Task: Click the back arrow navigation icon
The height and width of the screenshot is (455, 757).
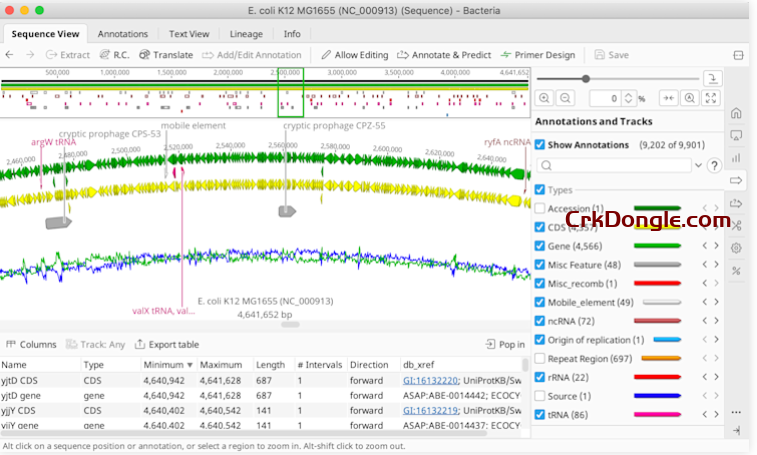Action: pyautogui.click(x=10, y=55)
